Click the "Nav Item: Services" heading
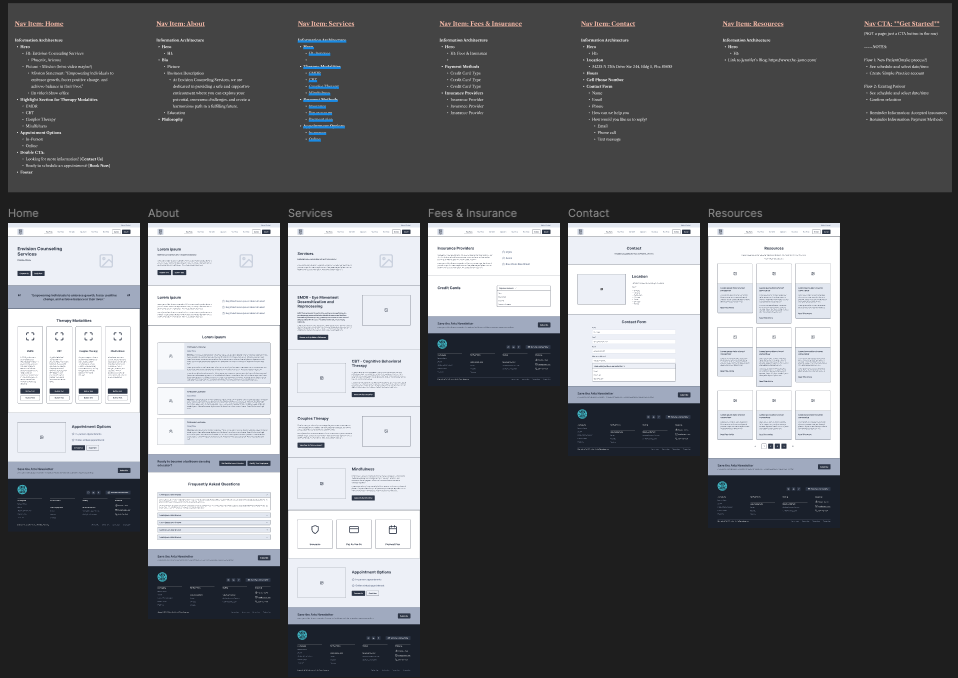 (325, 23)
